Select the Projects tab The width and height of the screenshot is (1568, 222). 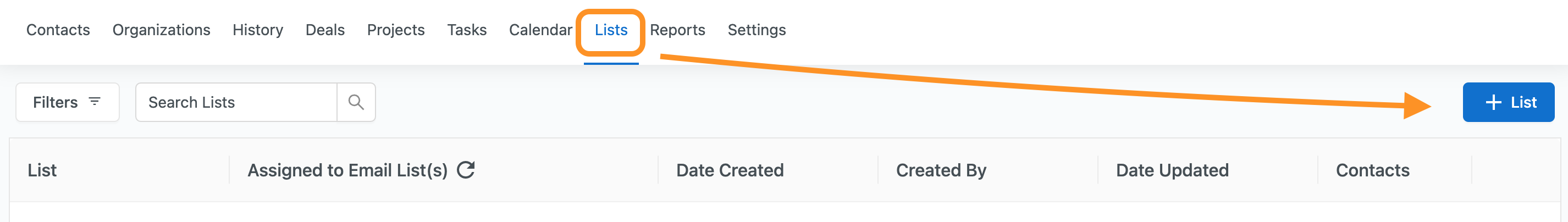[x=396, y=30]
